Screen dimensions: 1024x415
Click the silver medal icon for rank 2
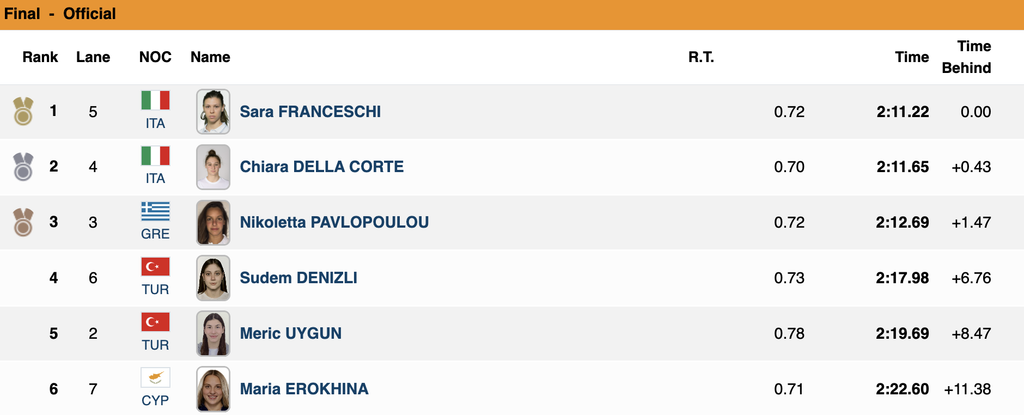point(23,167)
